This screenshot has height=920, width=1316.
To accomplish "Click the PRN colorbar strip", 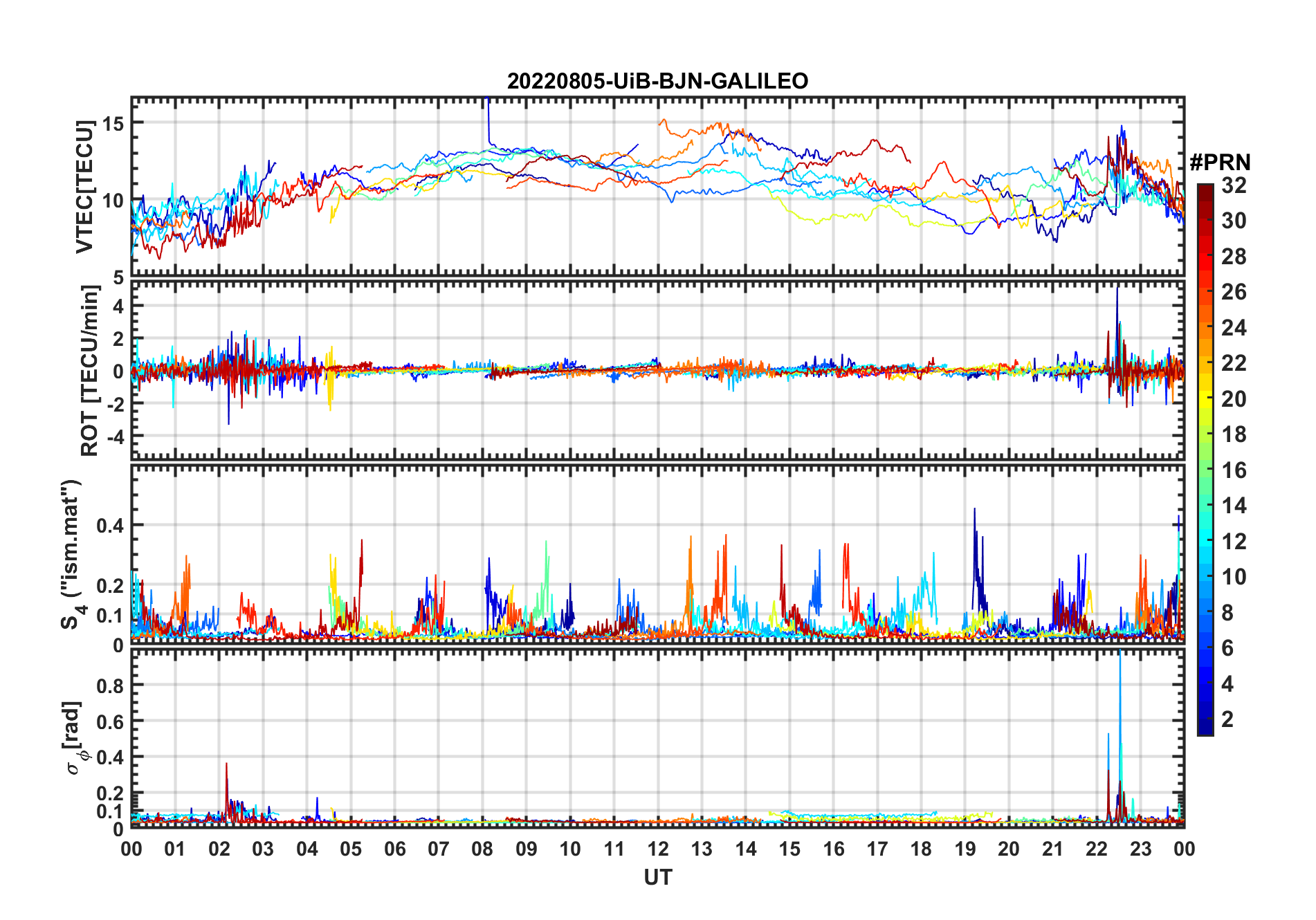I will coord(1205,459).
